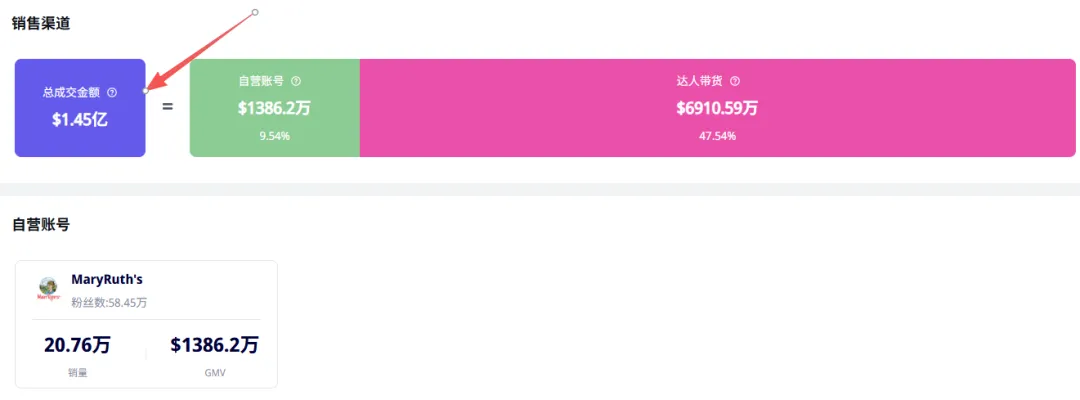This screenshot has height=400, width=1080.
Task: Click the arrow's top end handle circle
Action: tap(255, 12)
